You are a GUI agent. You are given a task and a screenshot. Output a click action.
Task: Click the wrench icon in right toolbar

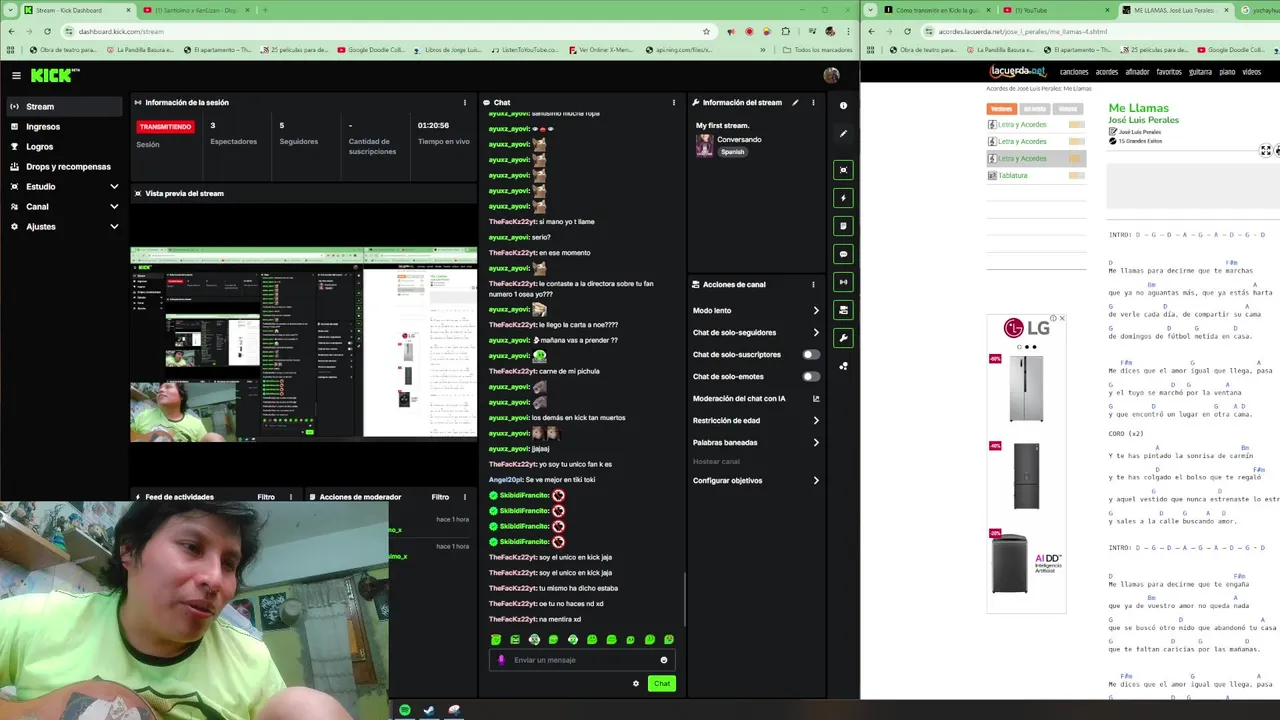[x=843, y=338]
